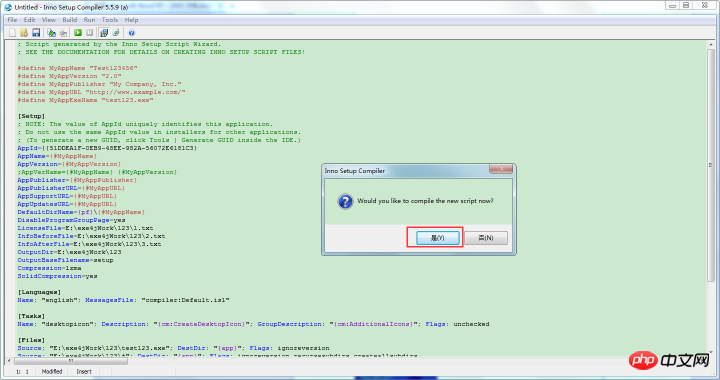Click the Source "test123.exe" file line
The image size is (720, 380).
(174, 348)
